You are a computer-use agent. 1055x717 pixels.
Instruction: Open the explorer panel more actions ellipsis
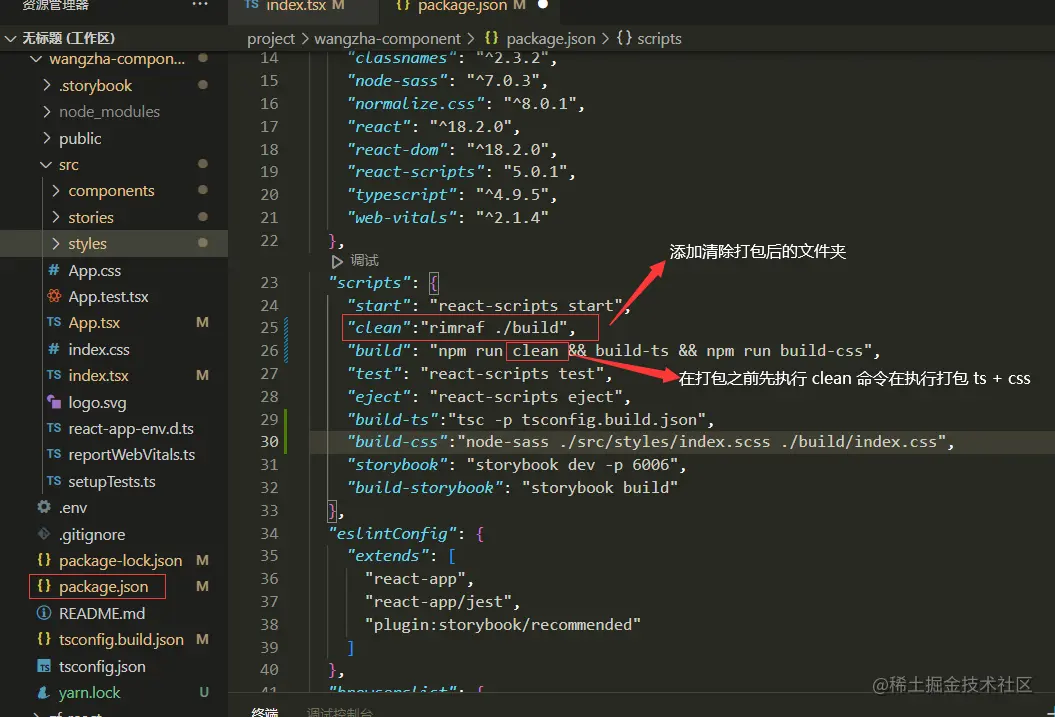click(x=200, y=4)
